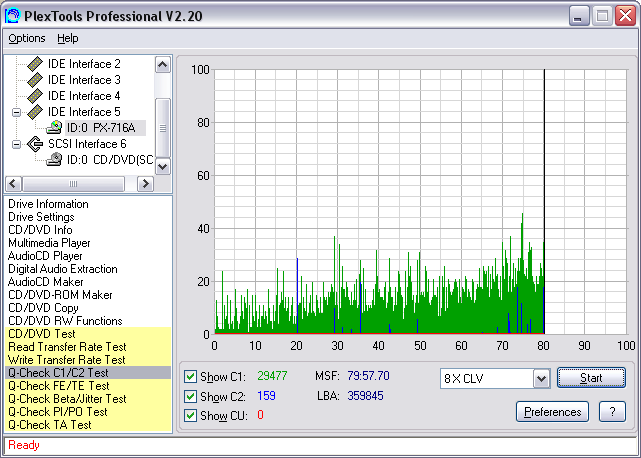The height and width of the screenshot is (458, 641).
Task: Click the CD/DVD(SC drive icon
Action: coord(54,159)
